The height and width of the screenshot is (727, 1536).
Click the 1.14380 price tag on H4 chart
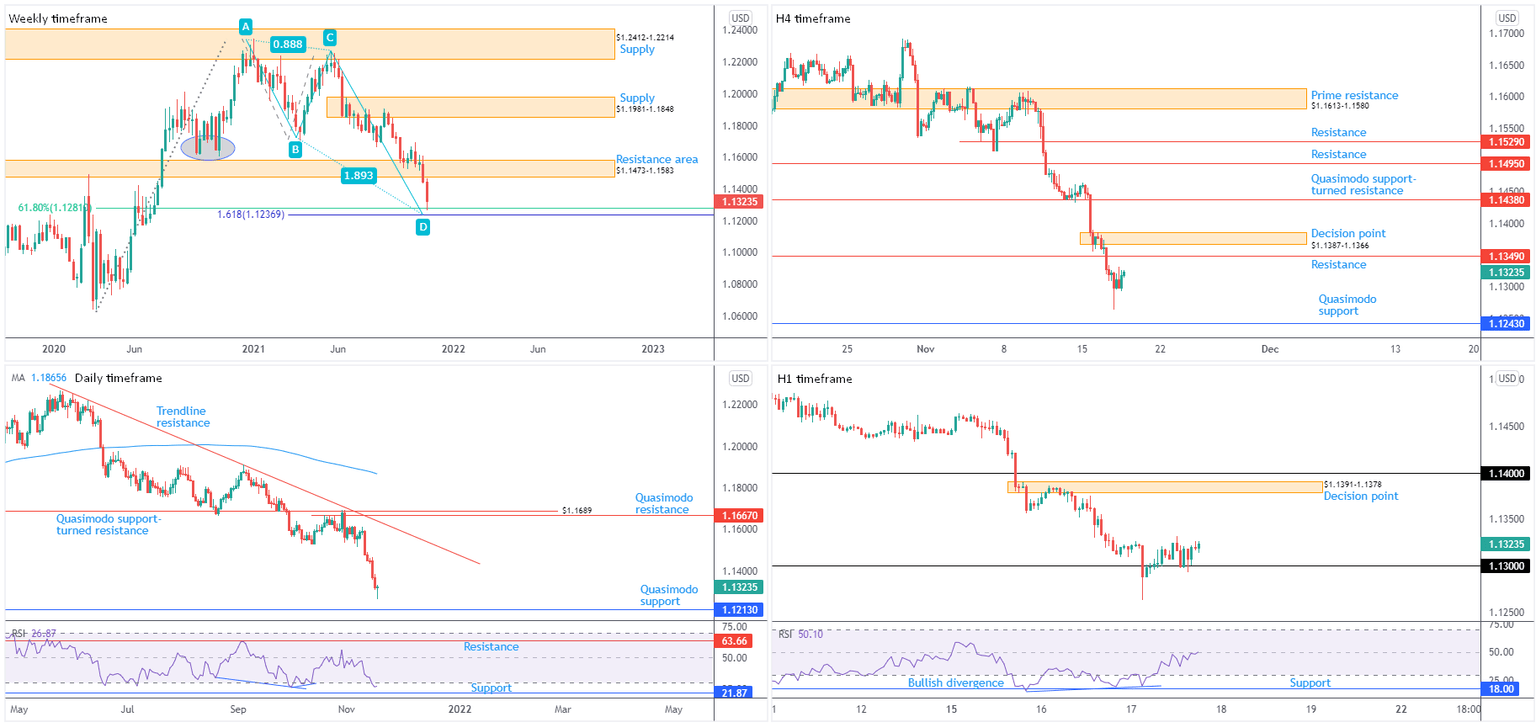tap(1505, 199)
